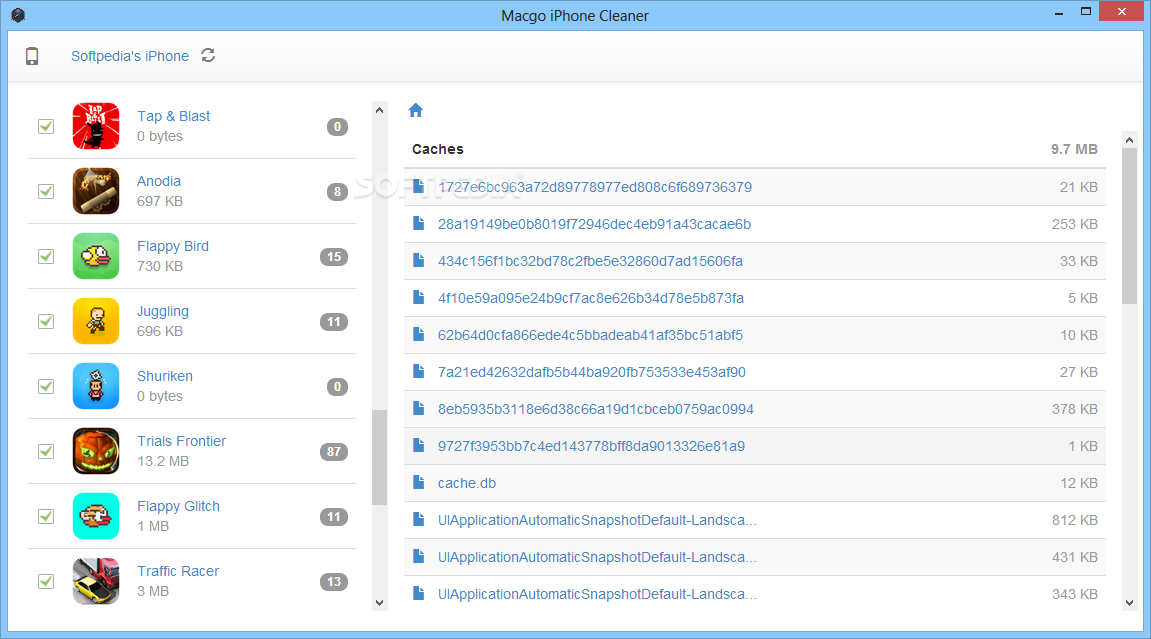Image resolution: width=1151 pixels, height=639 pixels.
Task: Open the cache.db file link
Action: pyautogui.click(x=467, y=483)
